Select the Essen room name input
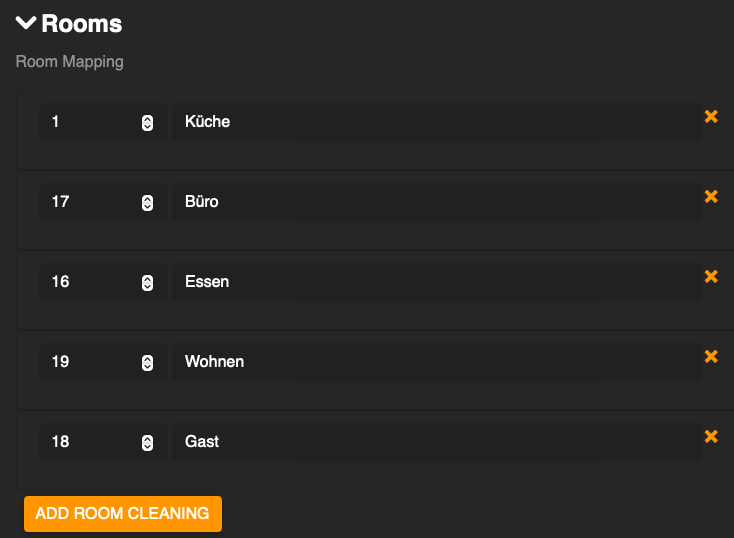 [x=436, y=282]
